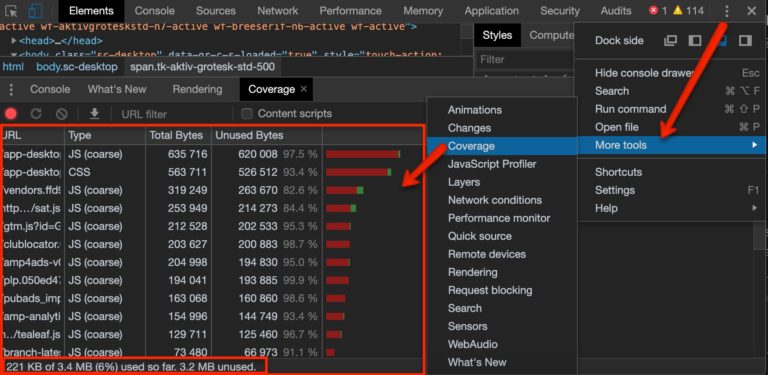
Task: Switch to the Network tab
Action: pos(277,11)
